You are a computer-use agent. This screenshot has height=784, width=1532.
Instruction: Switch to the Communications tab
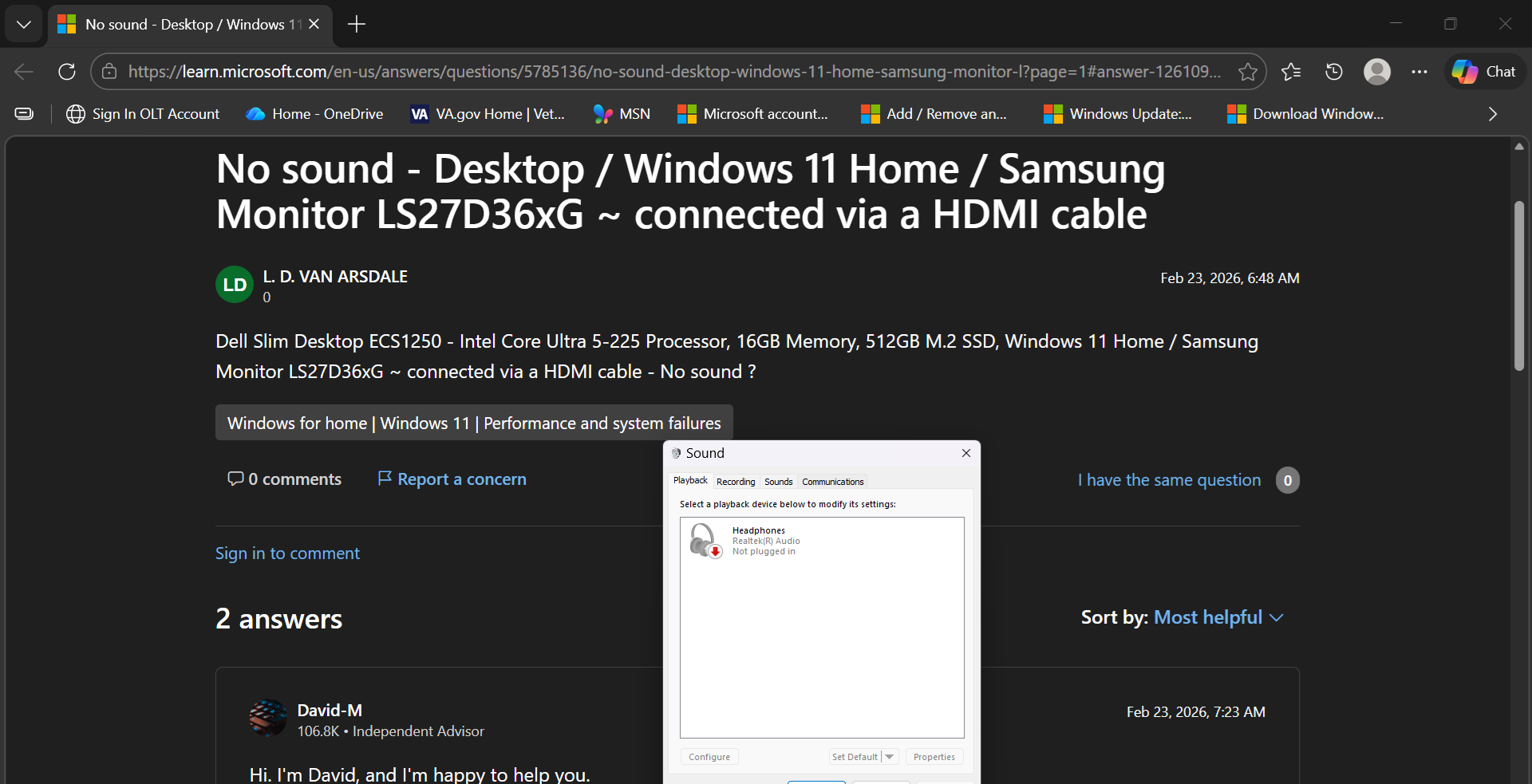coord(833,482)
